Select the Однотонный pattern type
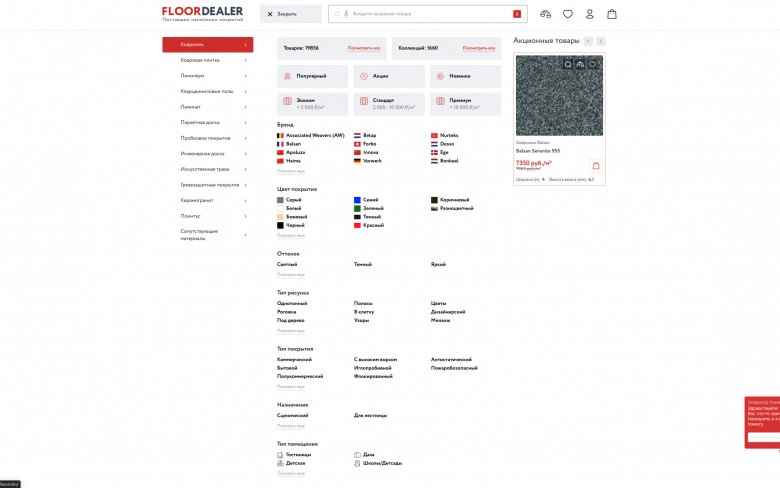The width and height of the screenshot is (780, 488). [292, 303]
